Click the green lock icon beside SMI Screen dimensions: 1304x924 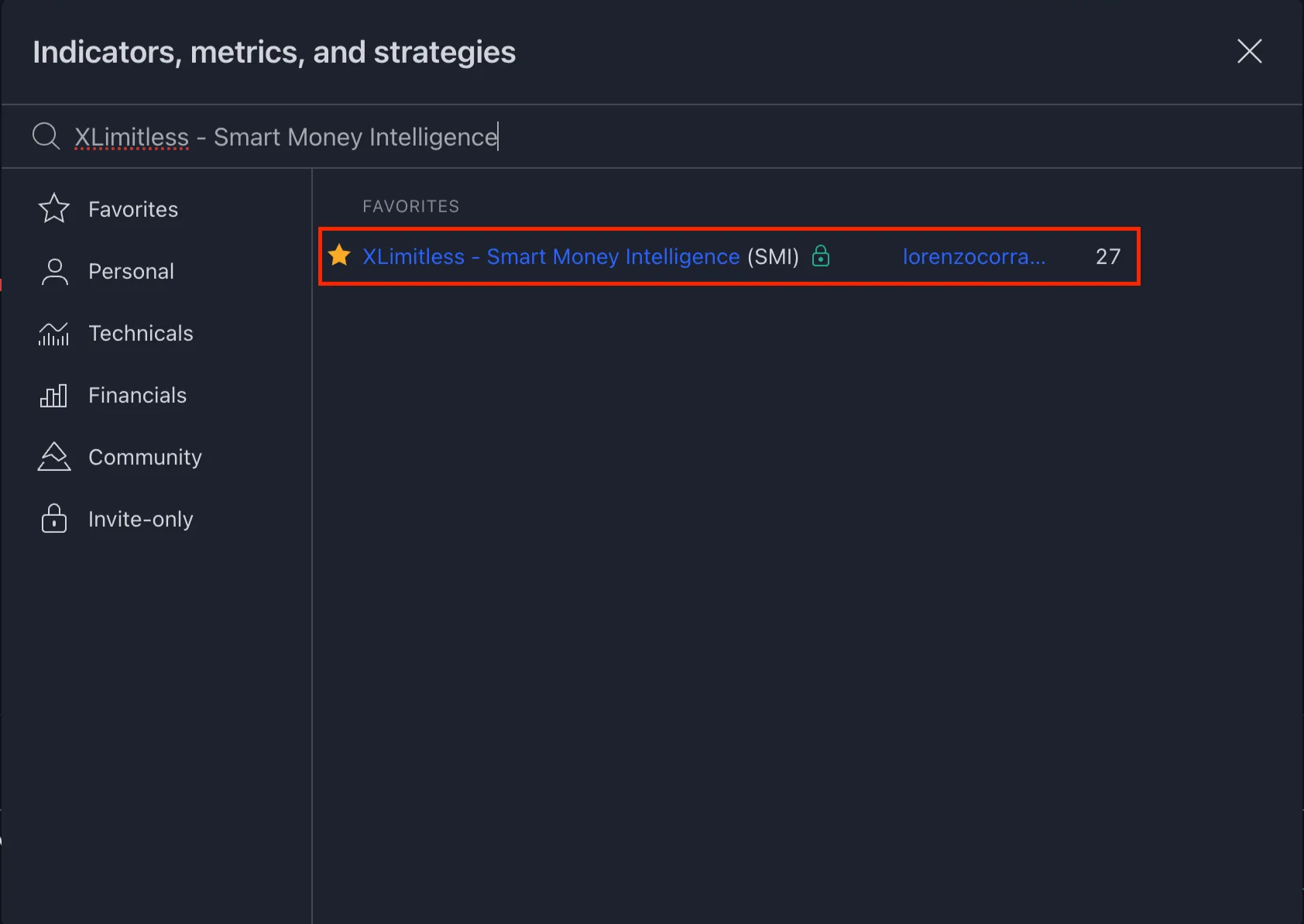[821, 256]
